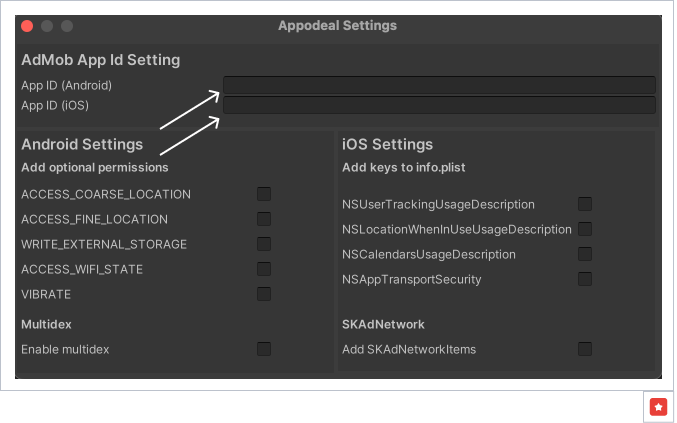Check the NSUserTrackingUsageDescription checkbox
This screenshot has width=677, height=423.
585,204
